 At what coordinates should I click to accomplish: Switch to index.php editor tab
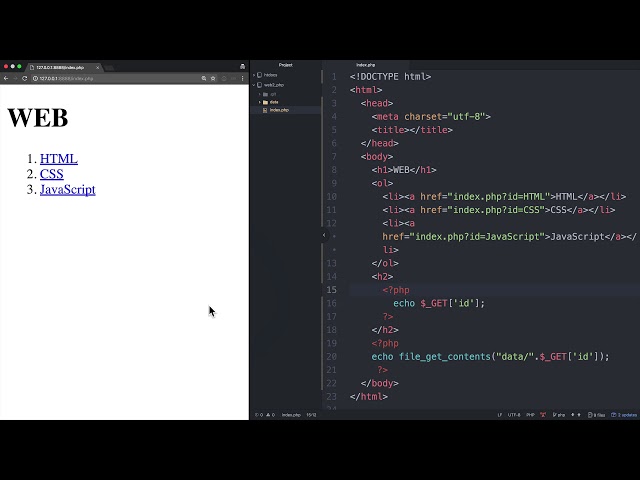pyautogui.click(x=366, y=65)
